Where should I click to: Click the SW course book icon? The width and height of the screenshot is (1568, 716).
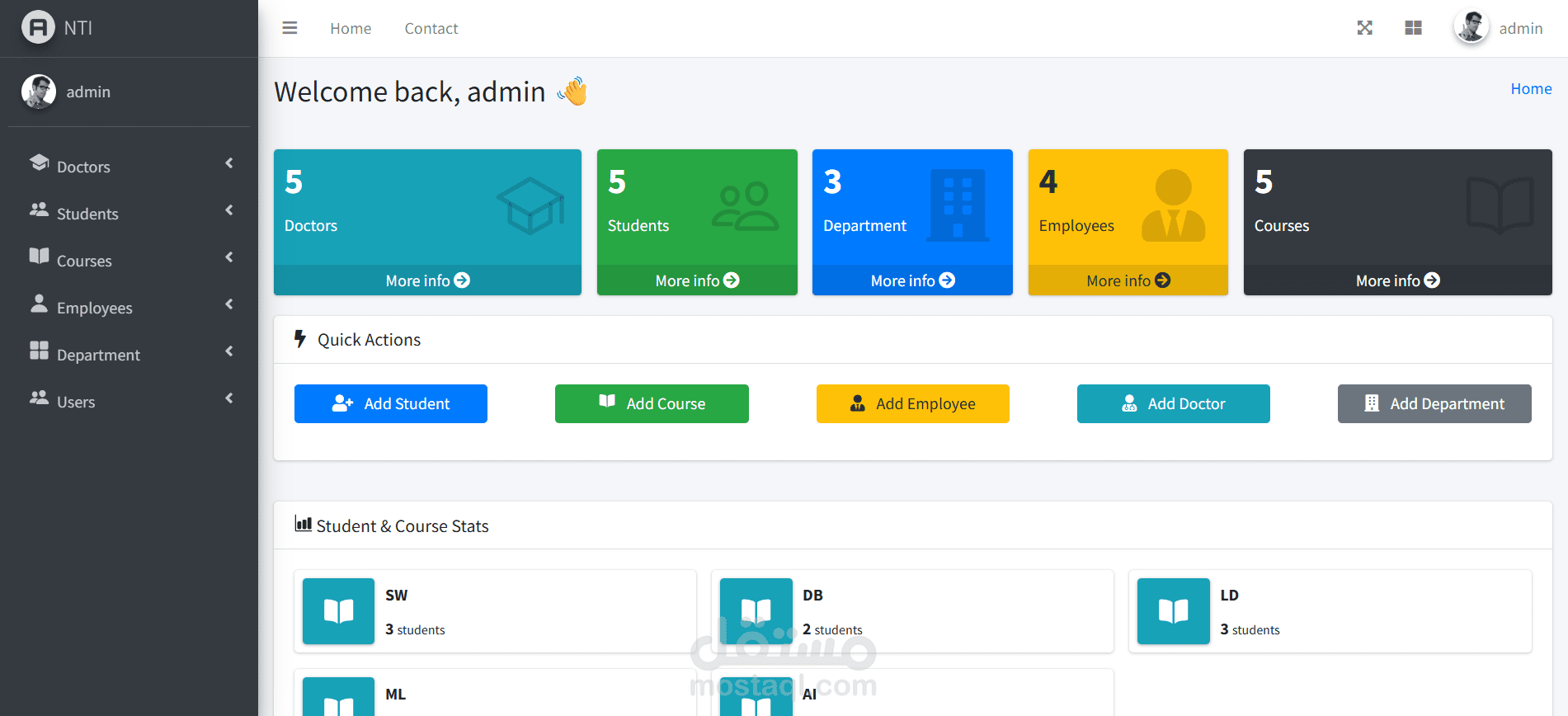tap(338, 611)
